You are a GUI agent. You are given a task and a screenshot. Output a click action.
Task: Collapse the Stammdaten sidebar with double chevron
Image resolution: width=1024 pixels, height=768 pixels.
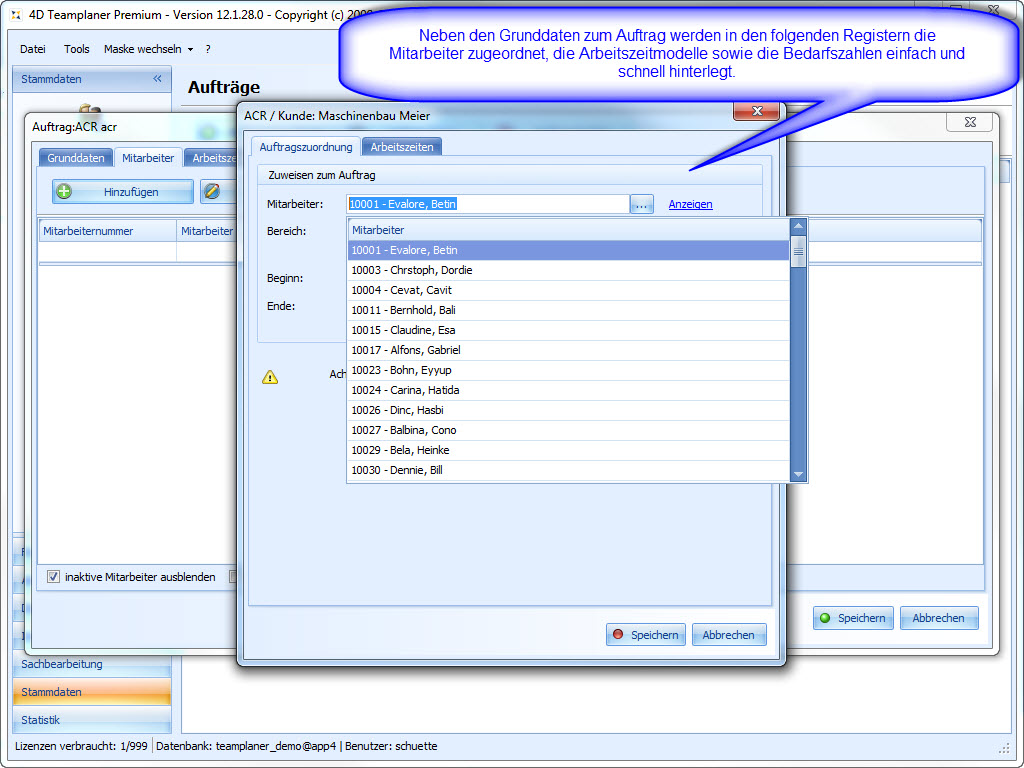pyautogui.click(x=157, y=79)
